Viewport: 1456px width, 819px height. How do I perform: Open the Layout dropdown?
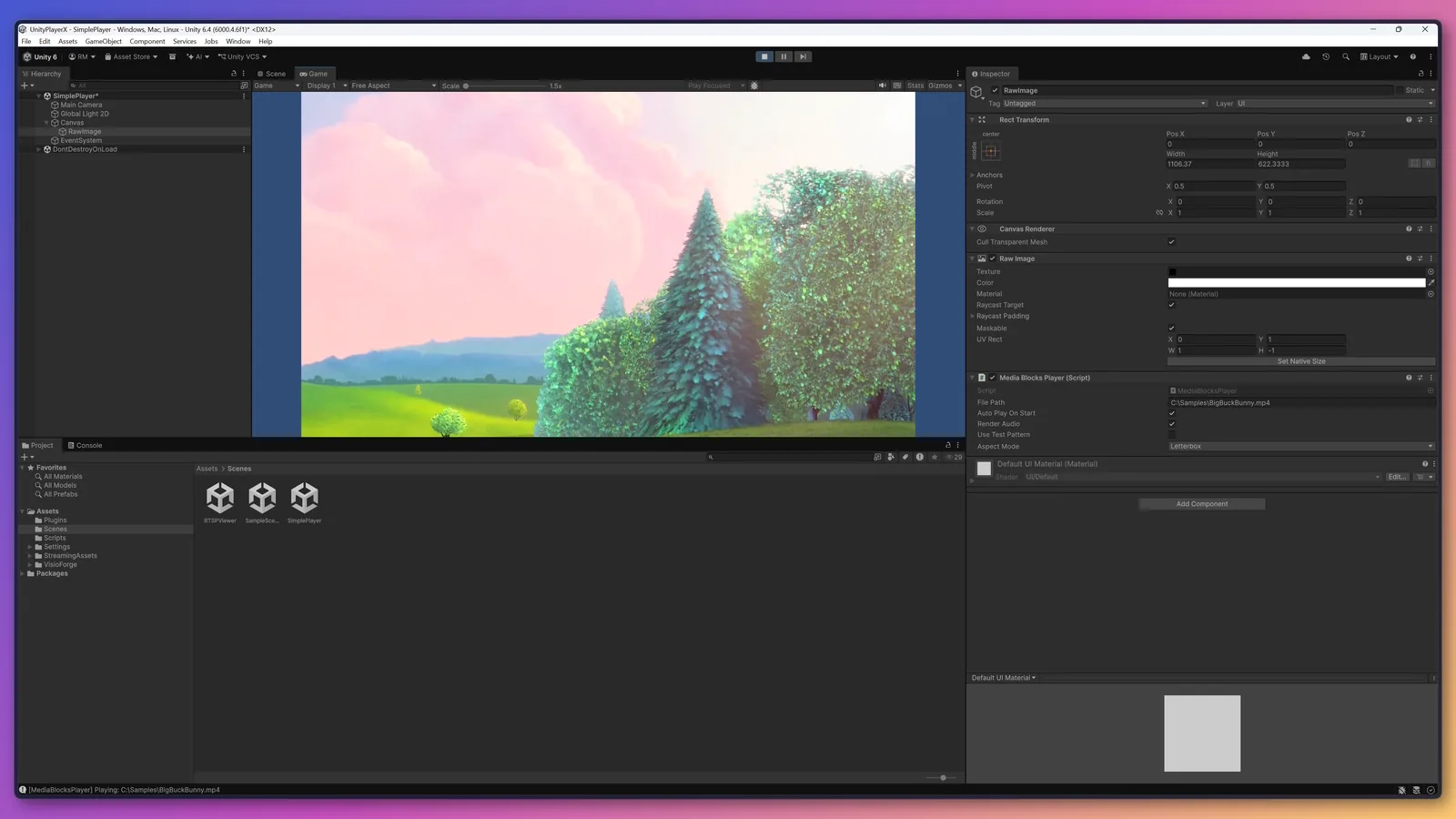(1379, 56)
